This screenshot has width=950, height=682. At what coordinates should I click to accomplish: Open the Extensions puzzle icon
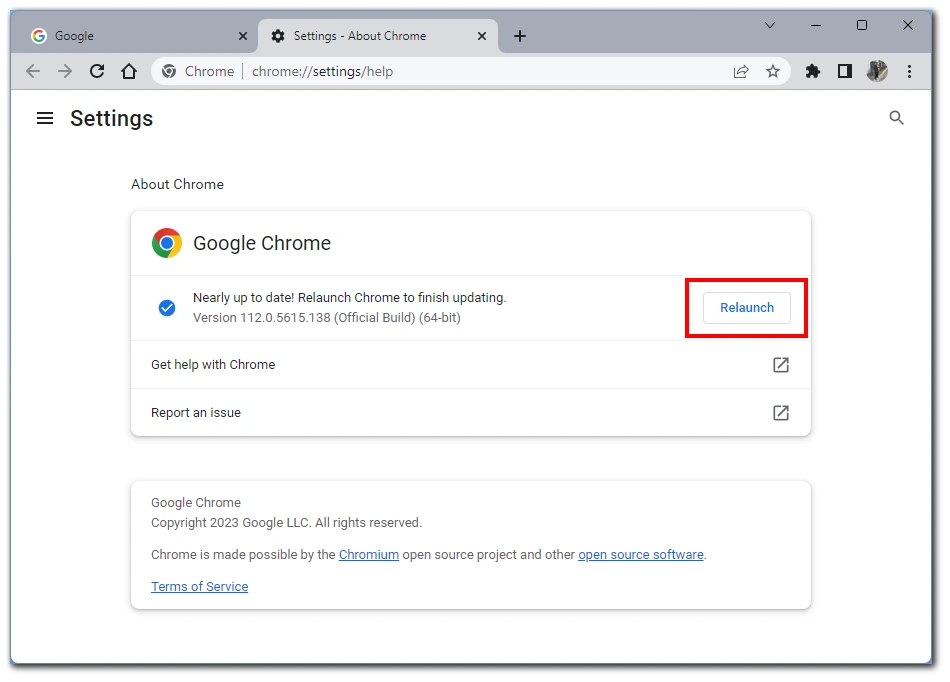point(812,71)
